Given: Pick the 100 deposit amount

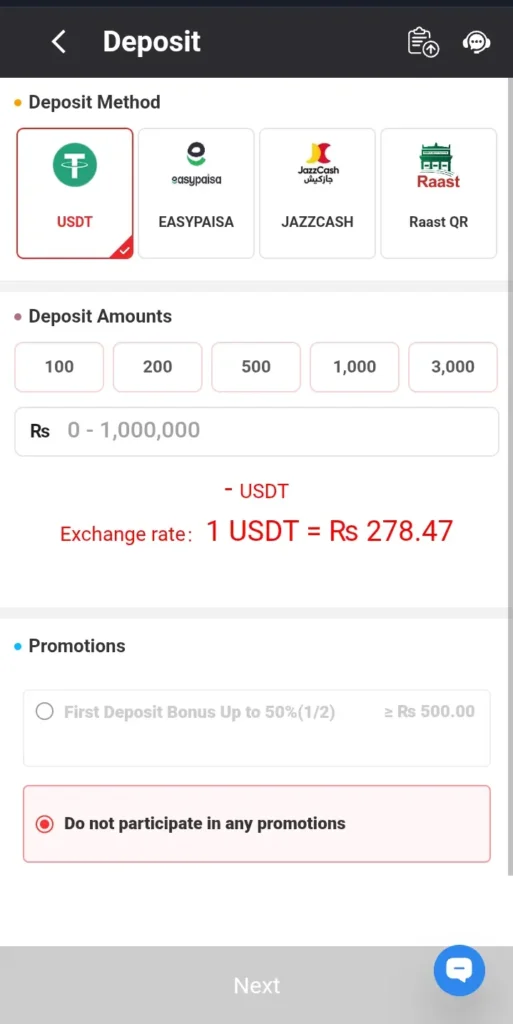Looking at the screenshot, I should (59, 367).
